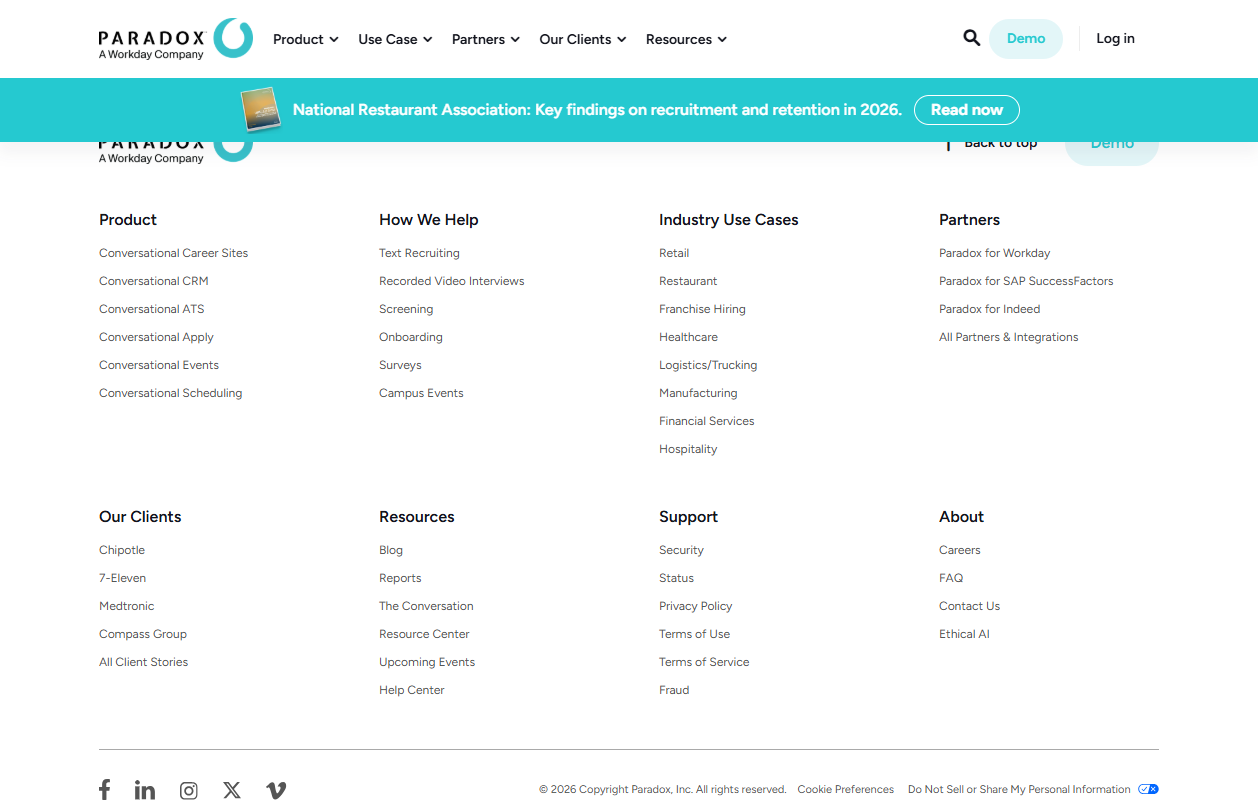The width and height of the screenshot is (1258, 802).
Task: Open the Reports link
Action: (400, 578)
